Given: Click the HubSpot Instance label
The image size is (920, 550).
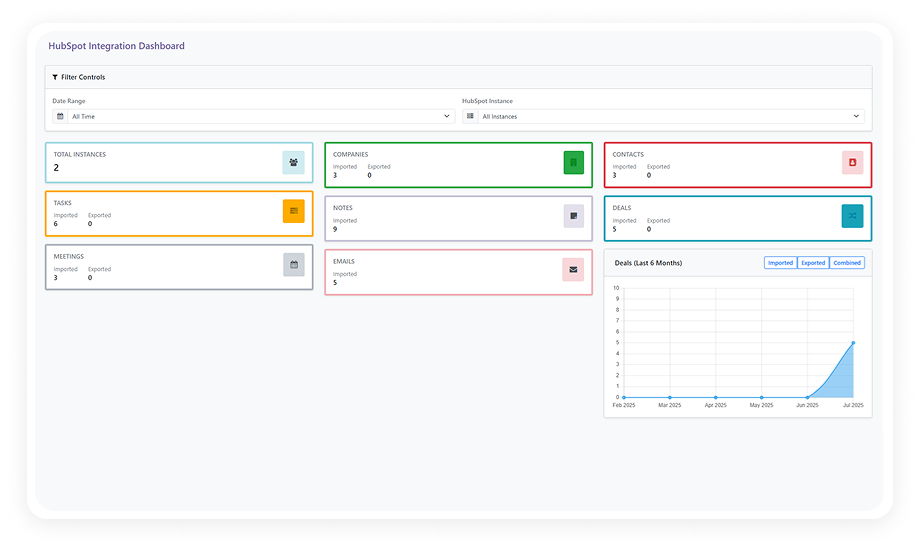Looking at the screenshot, I should [487, 101].
